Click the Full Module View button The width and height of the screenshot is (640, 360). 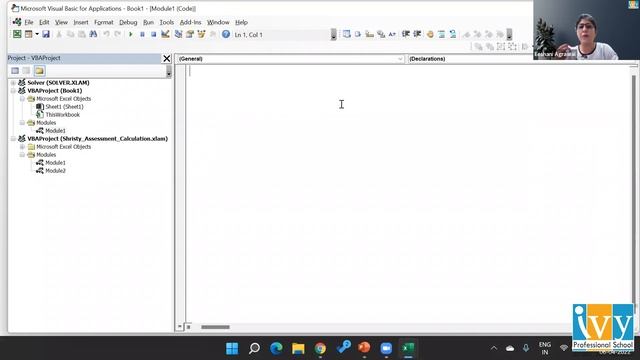click(188, 327)
